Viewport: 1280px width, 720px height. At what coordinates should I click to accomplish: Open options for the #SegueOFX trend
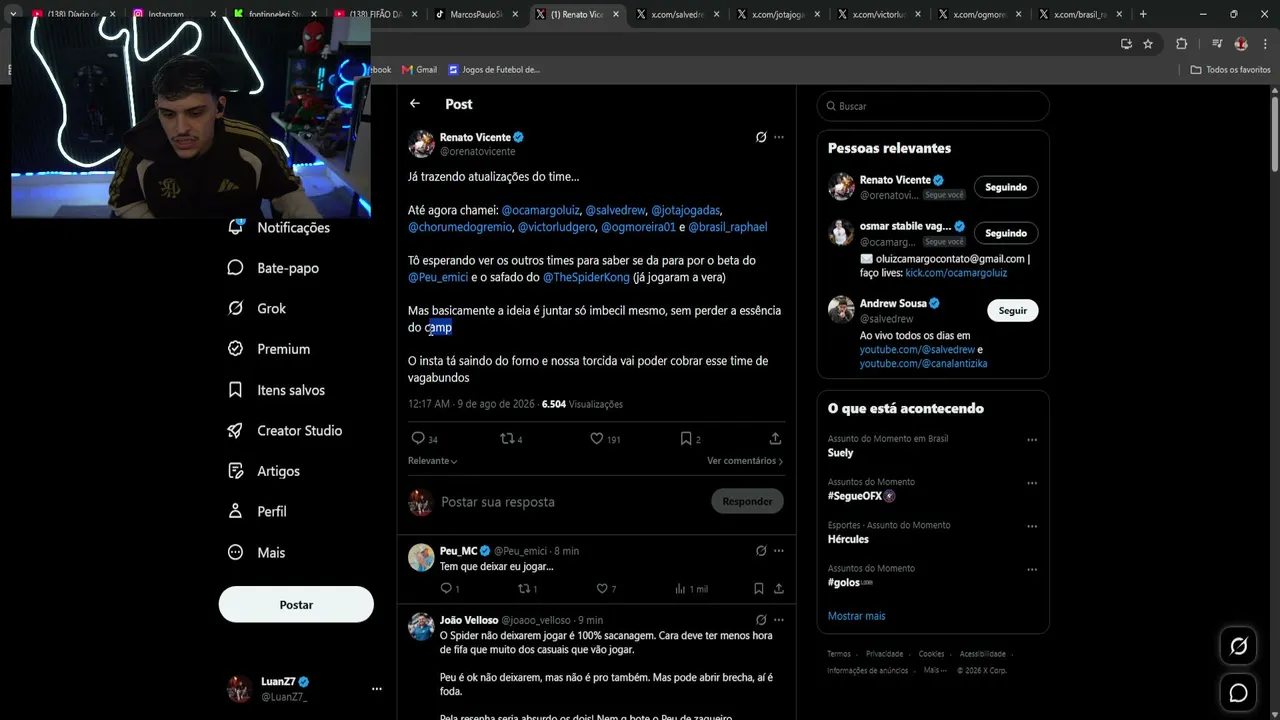1032,482
